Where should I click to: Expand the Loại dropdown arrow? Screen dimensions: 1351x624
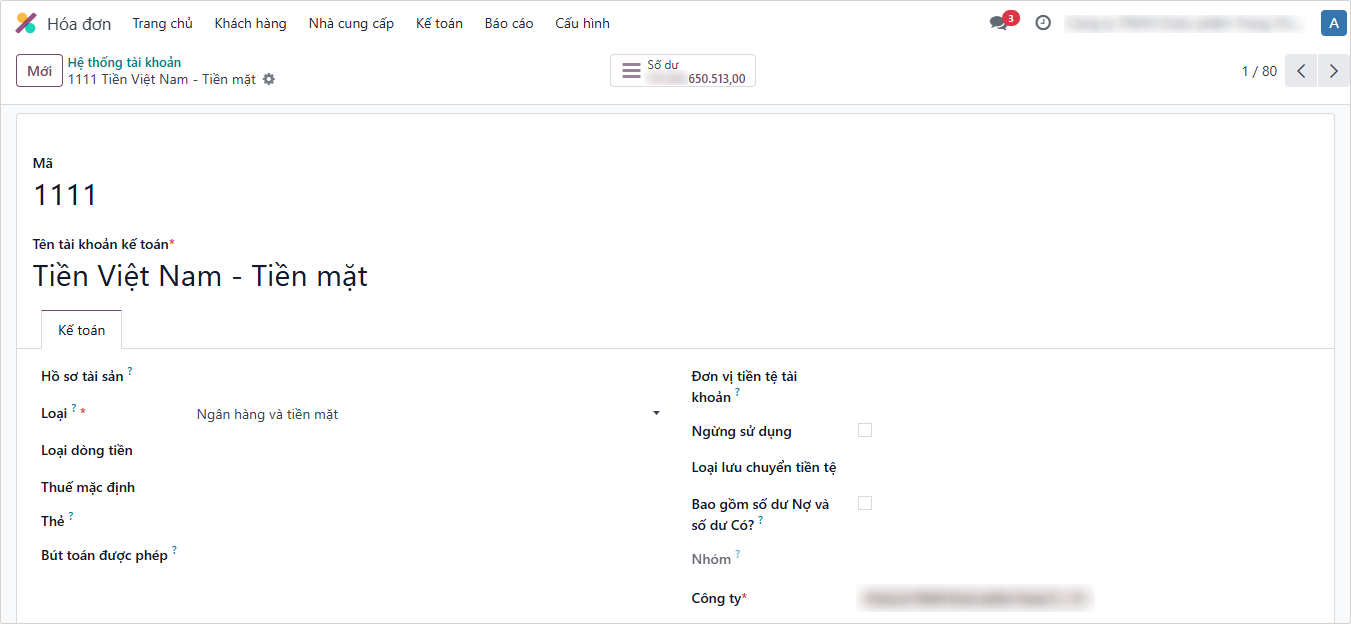click(656, 413)
